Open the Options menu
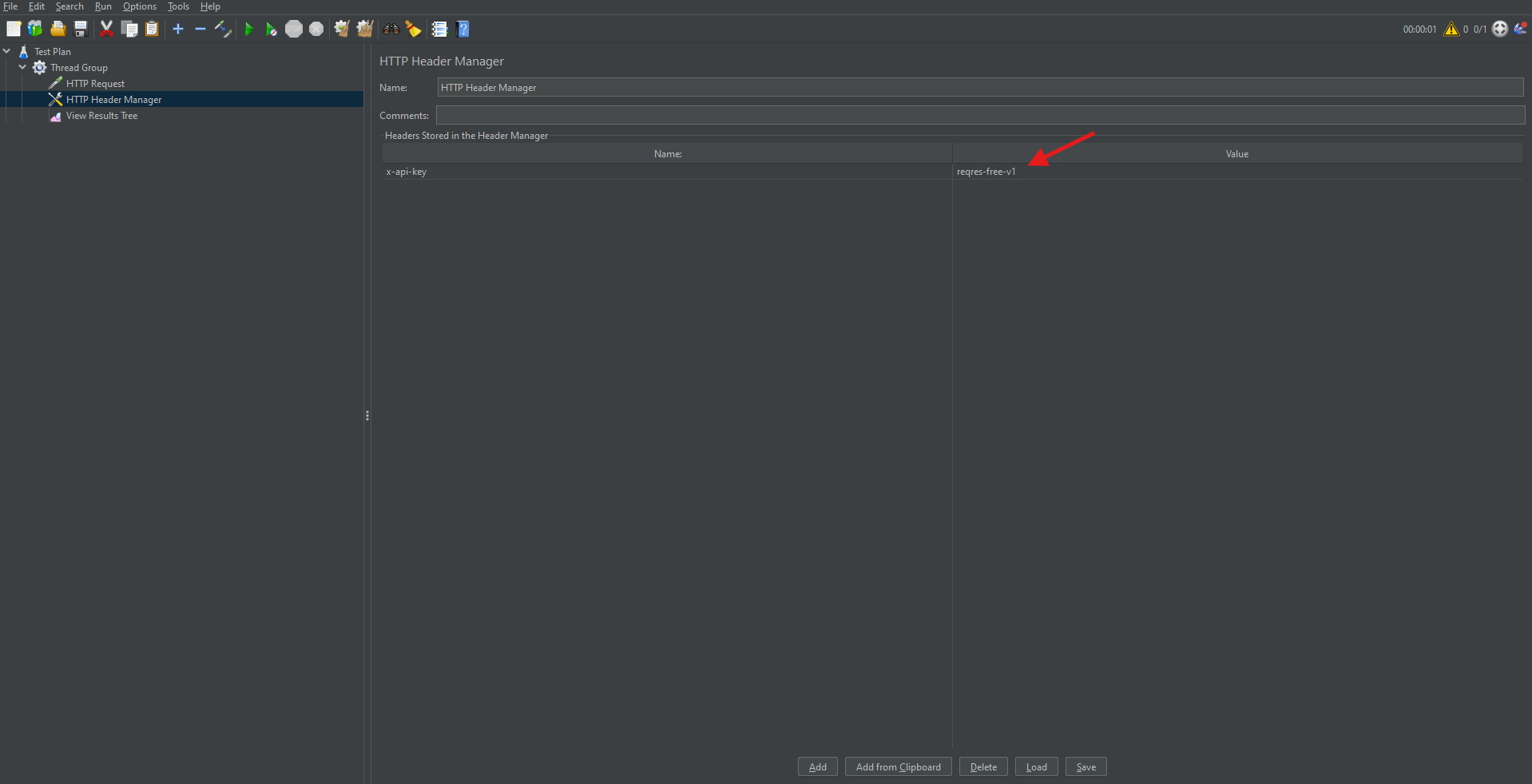Screen dimensions: 1532x784 [140, 6]
